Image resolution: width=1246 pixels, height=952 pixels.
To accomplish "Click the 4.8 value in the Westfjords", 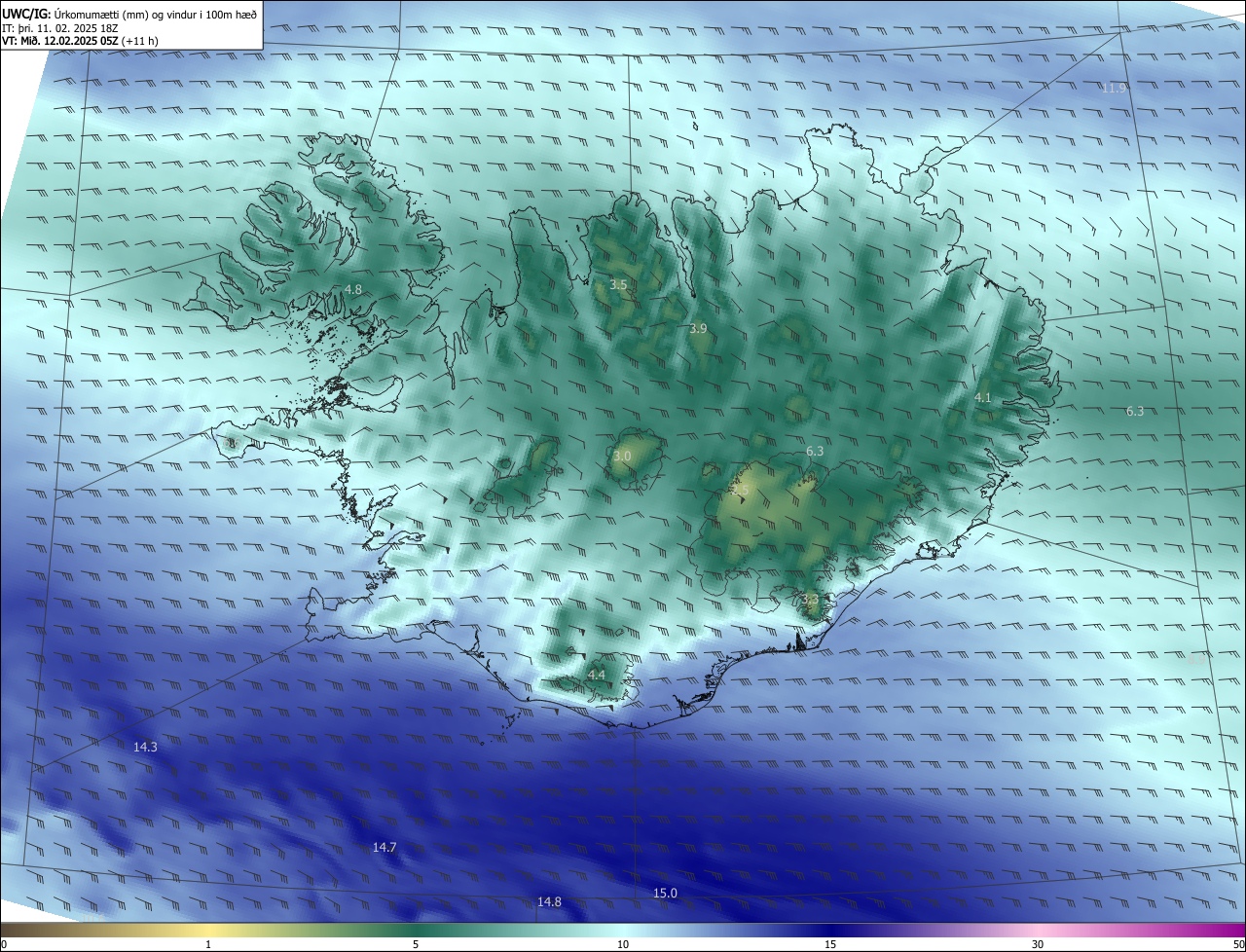I will [352, 289].
